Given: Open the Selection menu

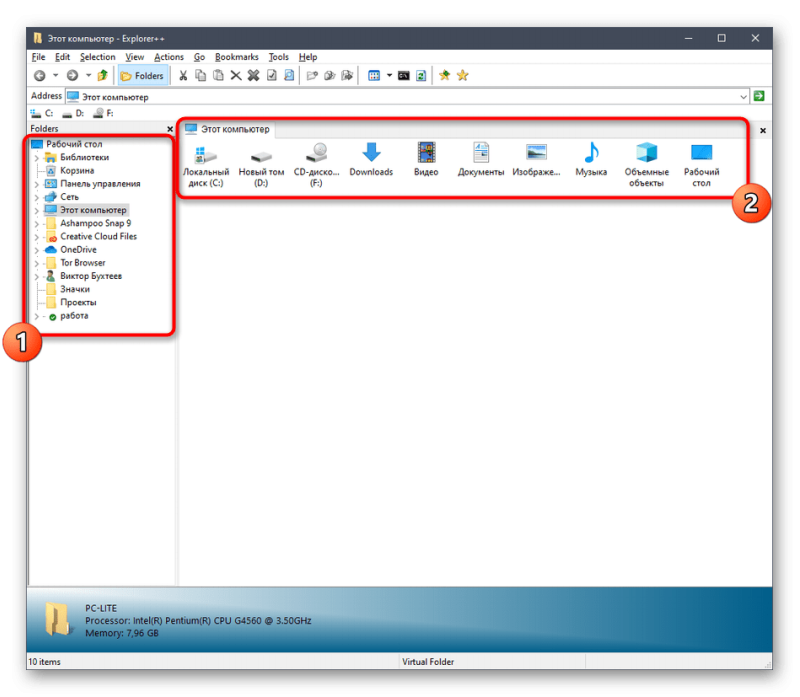Looking at the screenshot, I should tap(97, 57).
